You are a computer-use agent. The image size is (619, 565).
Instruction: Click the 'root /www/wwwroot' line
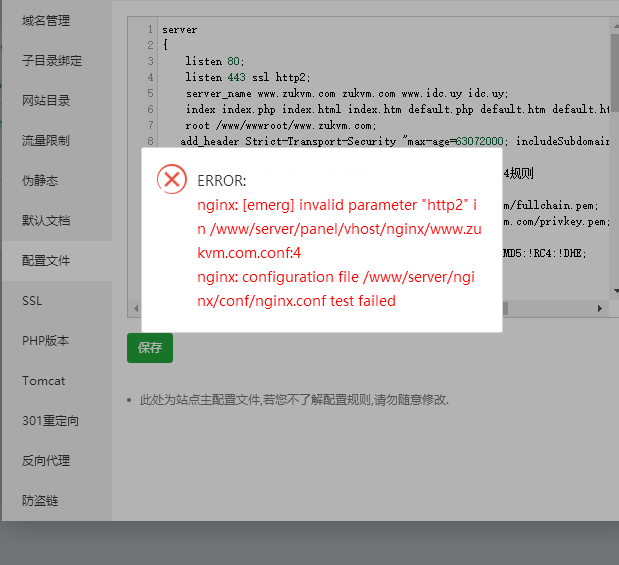coord(281,126)
